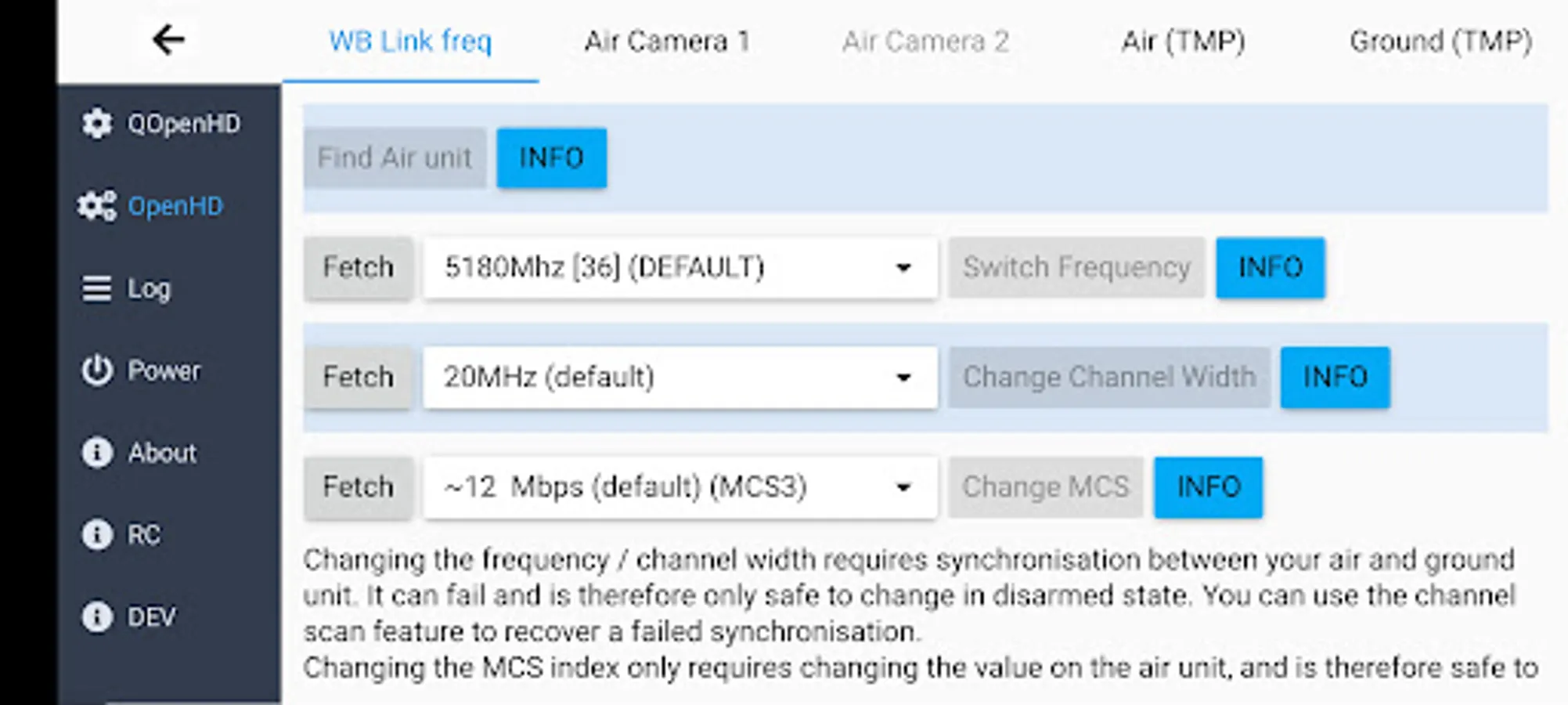Click the back arrow icon
Viewport: 1568px width, 705px height.
[x=168, y=39]
